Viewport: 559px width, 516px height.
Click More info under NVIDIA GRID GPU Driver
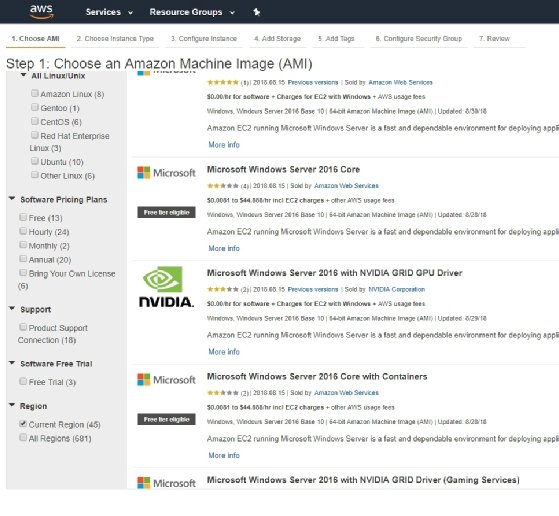224,352
